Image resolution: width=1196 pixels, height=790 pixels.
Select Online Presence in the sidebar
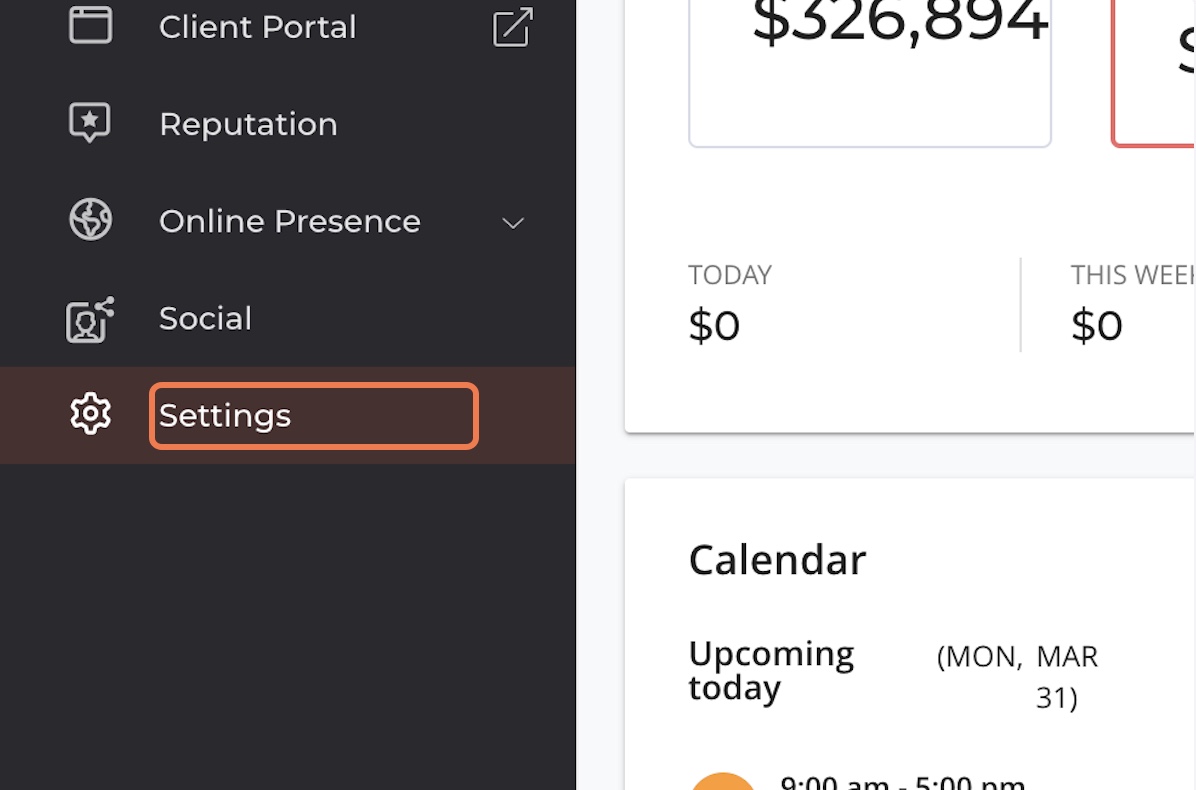289,221
